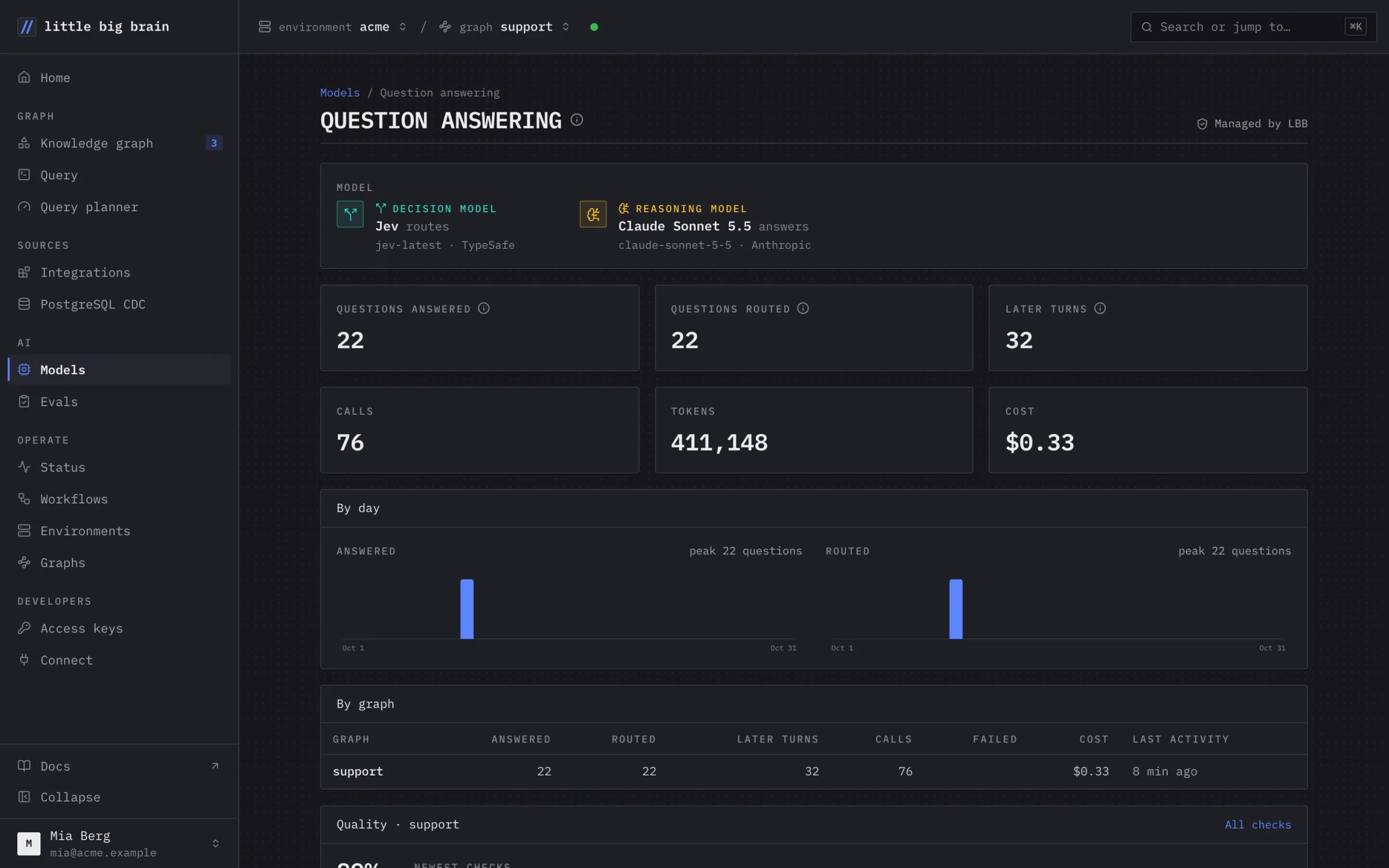Open Knowledge graph in the sidebar

[x=119, y=143]
